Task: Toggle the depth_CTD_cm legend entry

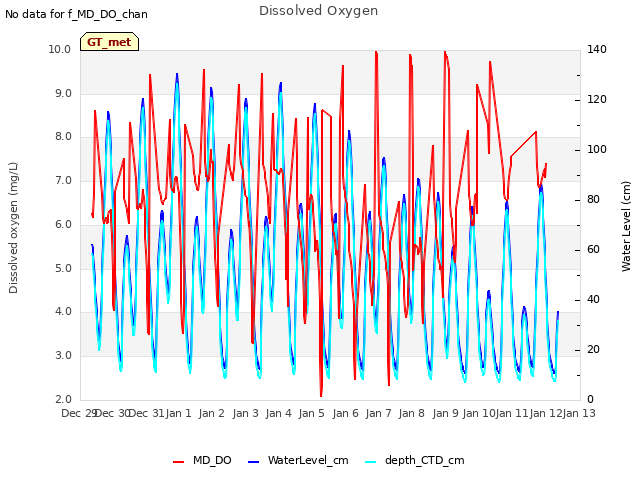Action: [415, 460]
